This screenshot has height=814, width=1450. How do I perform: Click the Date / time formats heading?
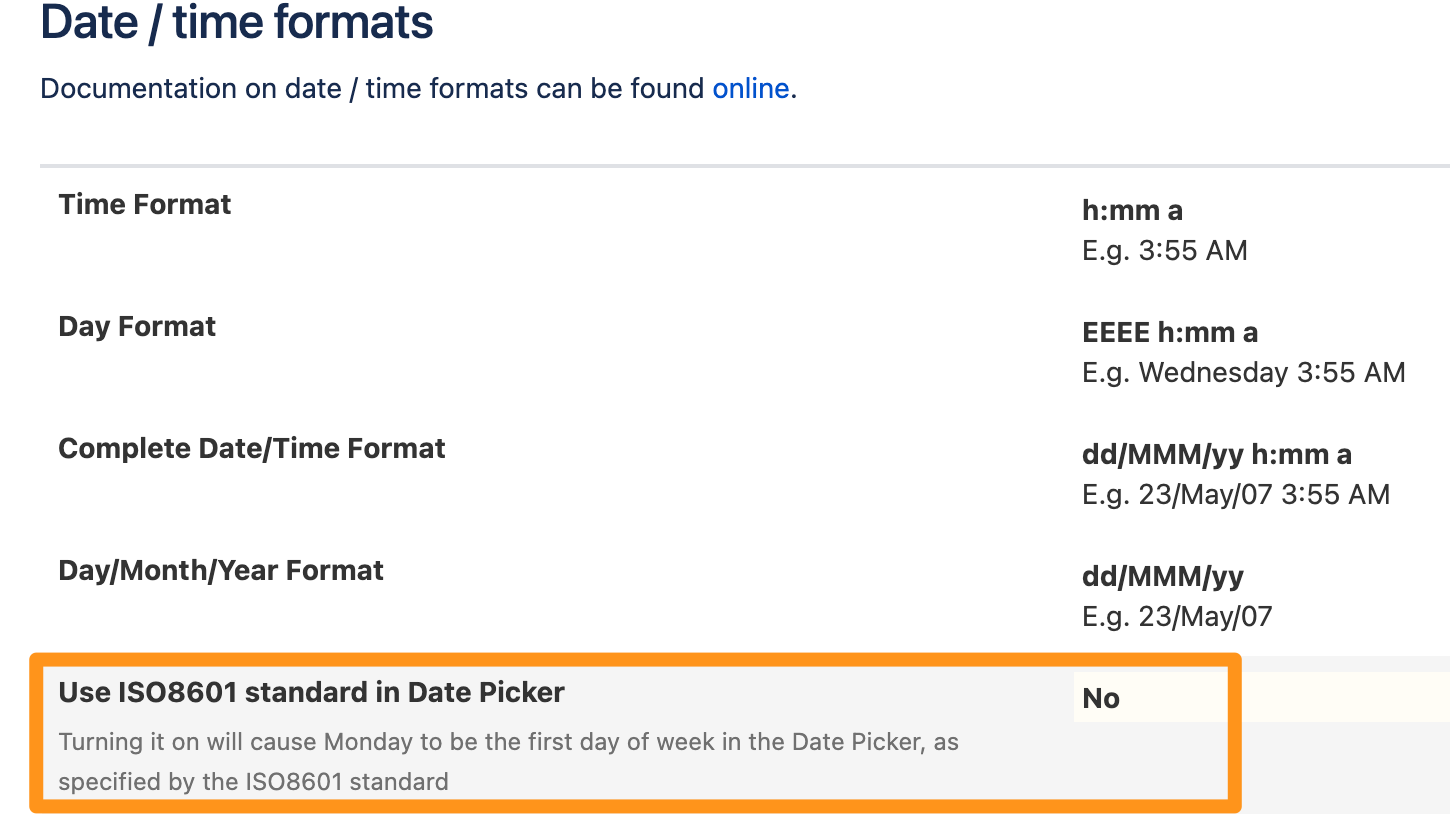(x=237, y=22)
